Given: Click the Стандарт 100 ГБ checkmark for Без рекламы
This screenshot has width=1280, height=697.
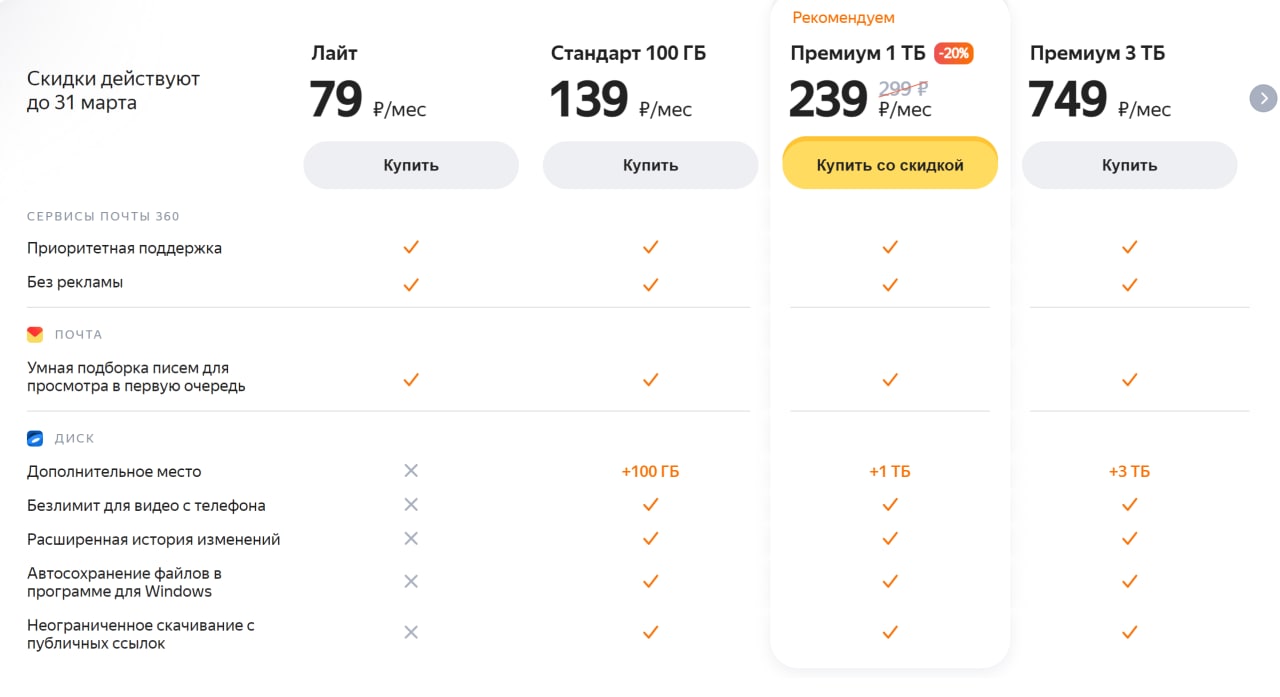Looking at the screenshot, I should (x=651, y=284).
